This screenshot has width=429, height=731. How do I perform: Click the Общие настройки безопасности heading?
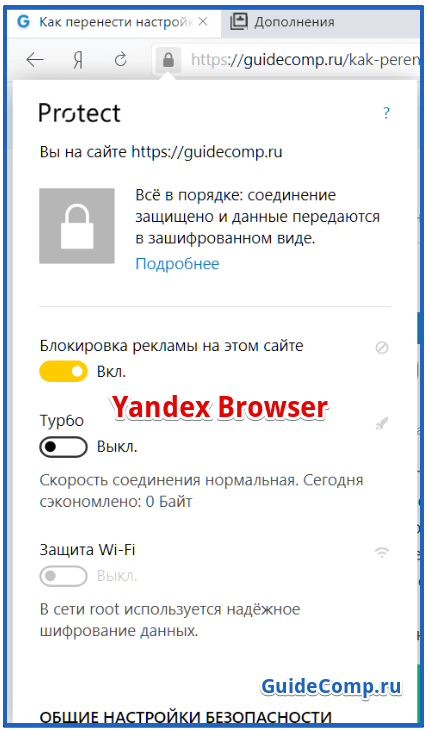pyautogui.click(x=186, y=717)
